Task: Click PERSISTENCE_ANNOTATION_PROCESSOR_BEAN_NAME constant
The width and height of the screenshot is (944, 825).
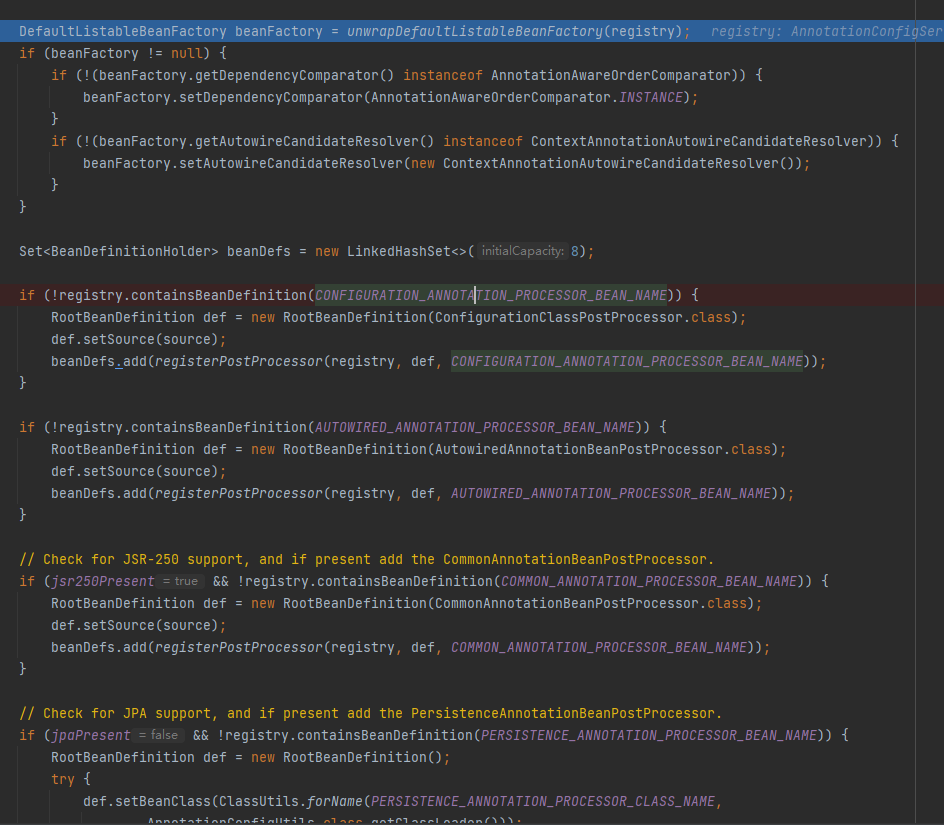Action: 649,735
